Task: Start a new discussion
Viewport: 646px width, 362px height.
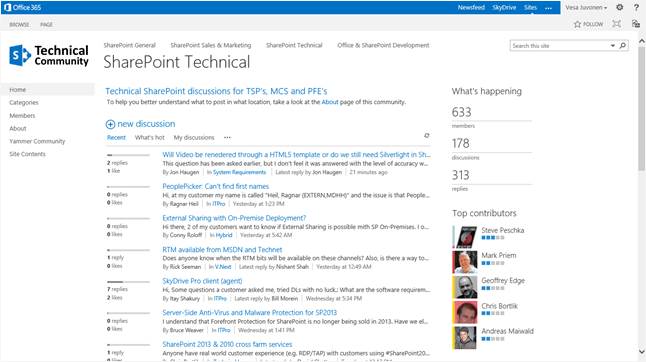Action: 146,124
